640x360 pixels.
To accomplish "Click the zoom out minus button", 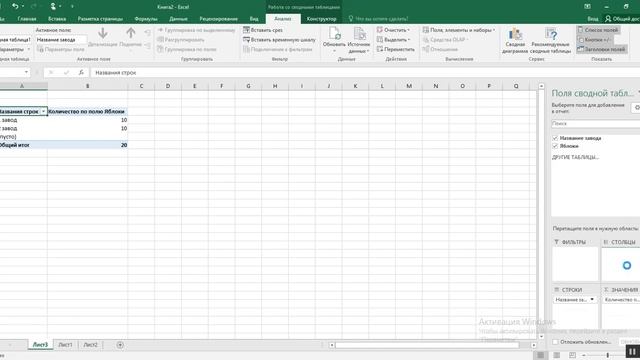I will (584, 356).
